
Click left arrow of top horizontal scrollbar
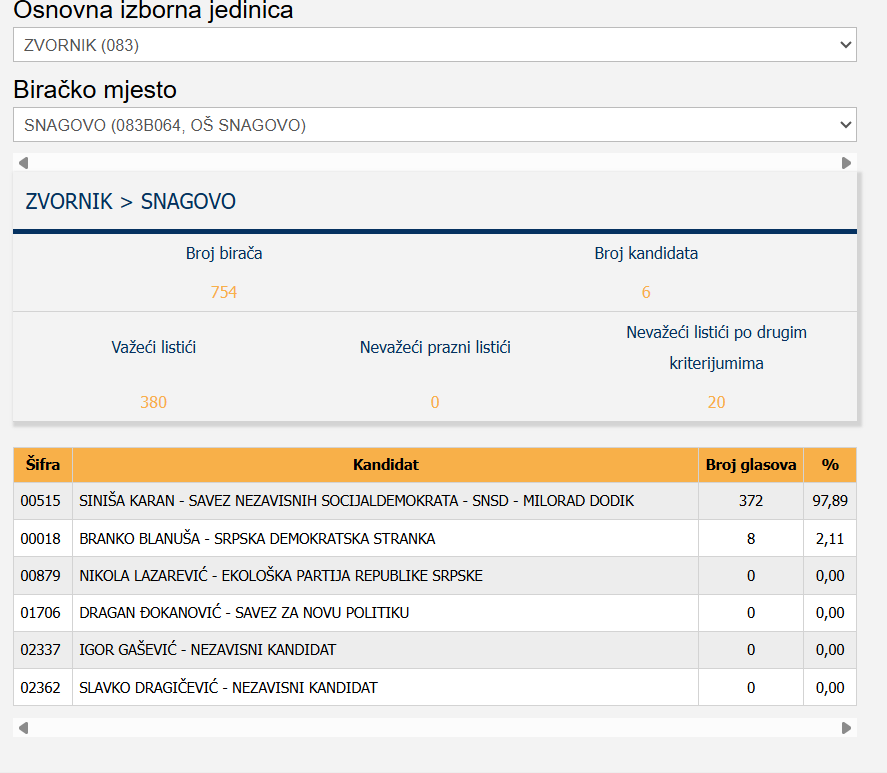[x=23, y=162]
